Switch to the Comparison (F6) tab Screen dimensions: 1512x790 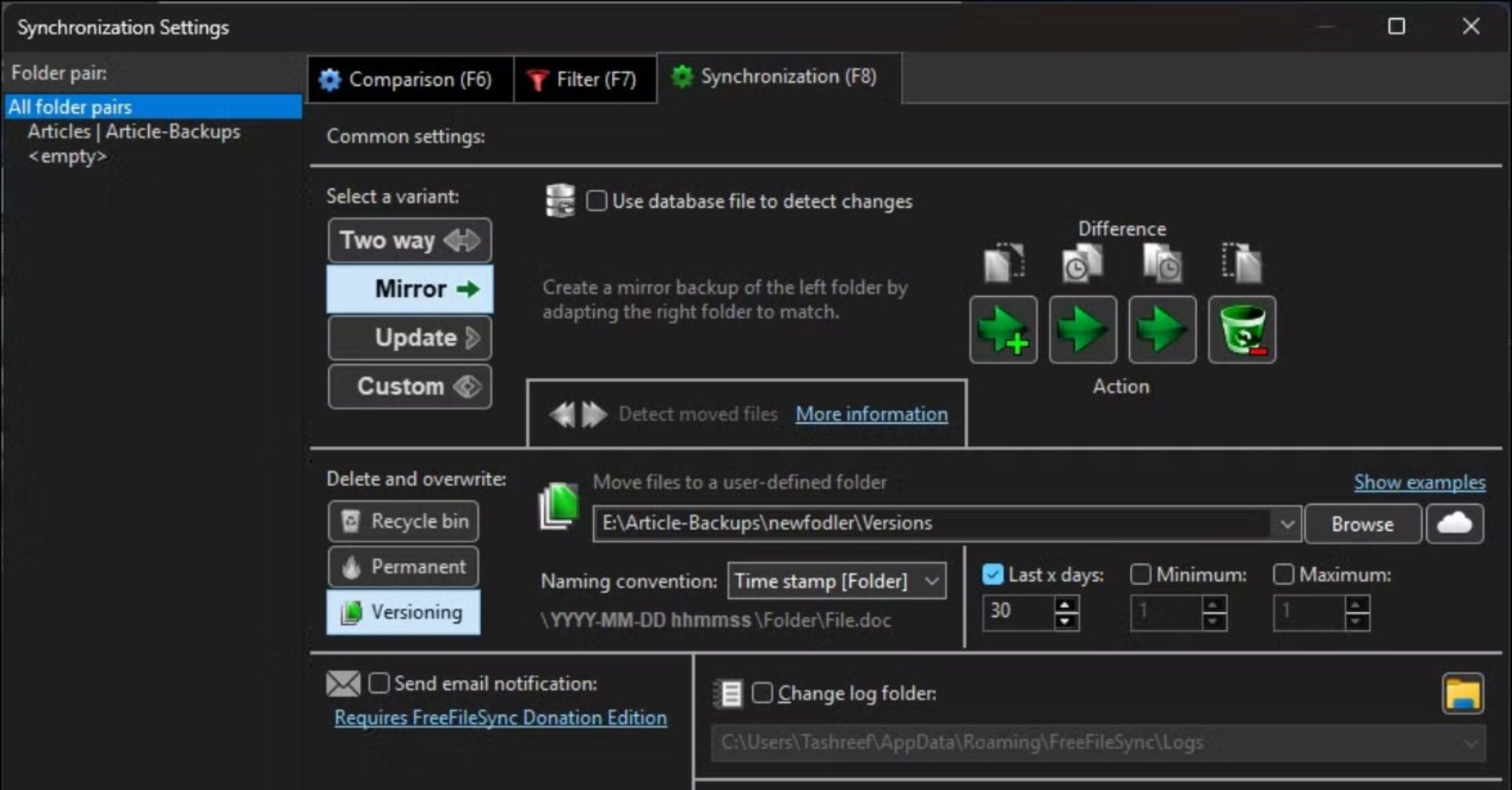[410, 80]
